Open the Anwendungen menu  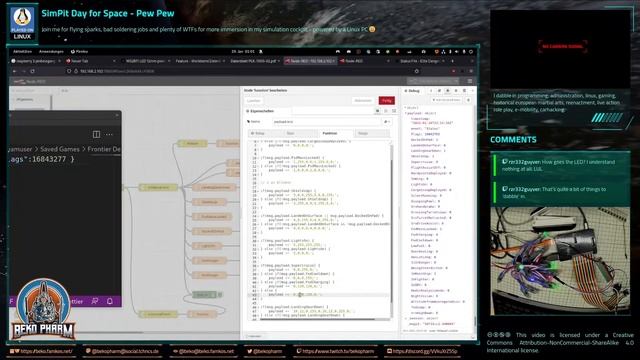pos(51,51)
